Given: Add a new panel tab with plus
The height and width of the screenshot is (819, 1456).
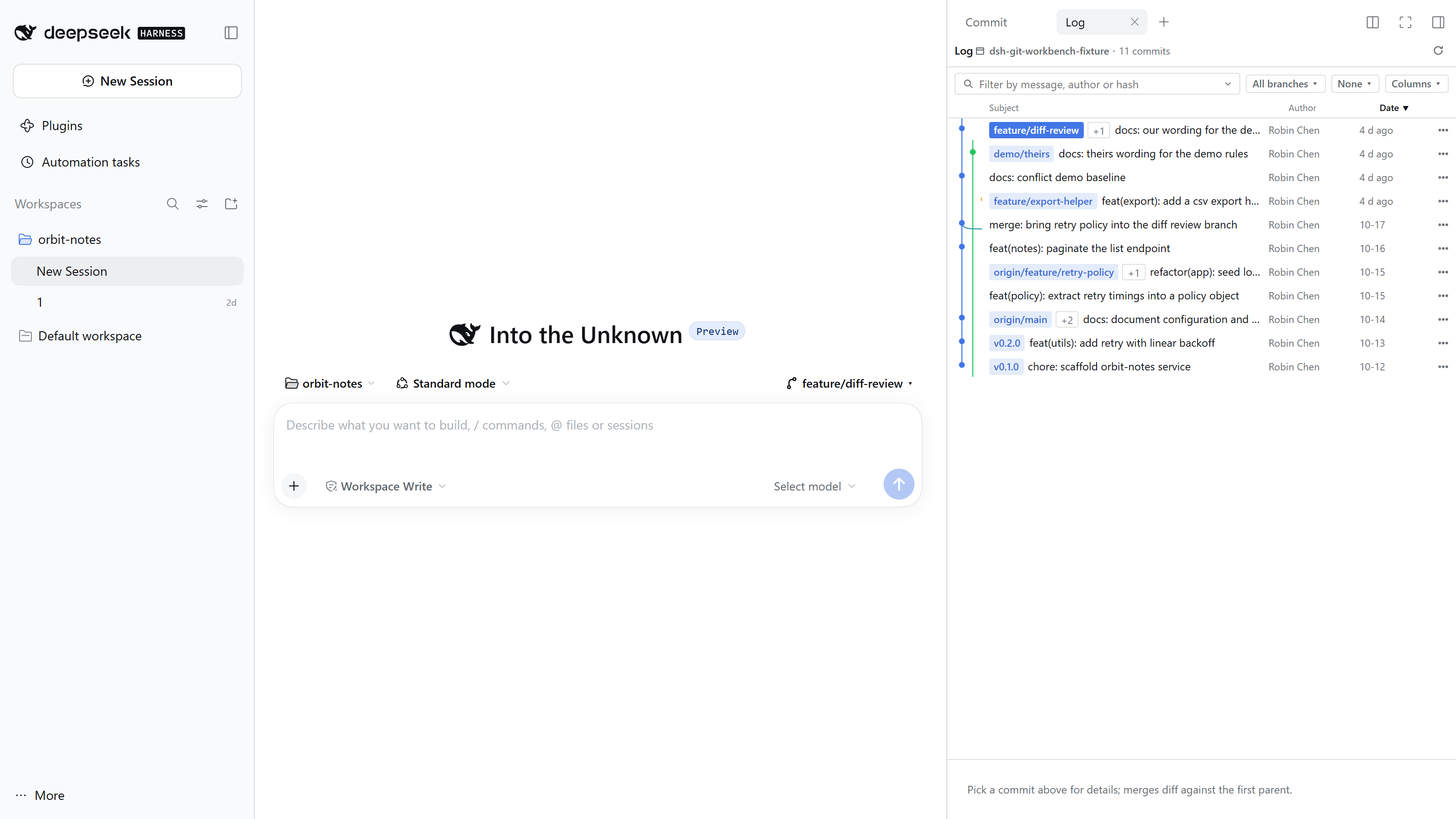Looking at the screenshot, I should point(1164,22).
